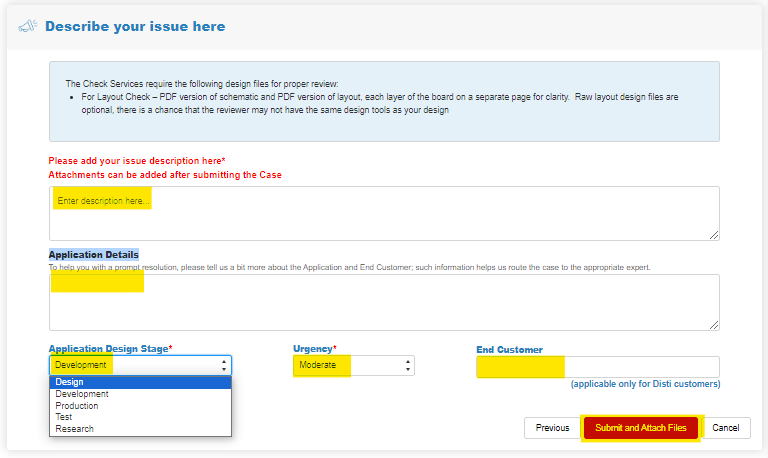Click 'Attachments can be added after submitting' text
Viewport: 768px width, 458px height.
165,175
